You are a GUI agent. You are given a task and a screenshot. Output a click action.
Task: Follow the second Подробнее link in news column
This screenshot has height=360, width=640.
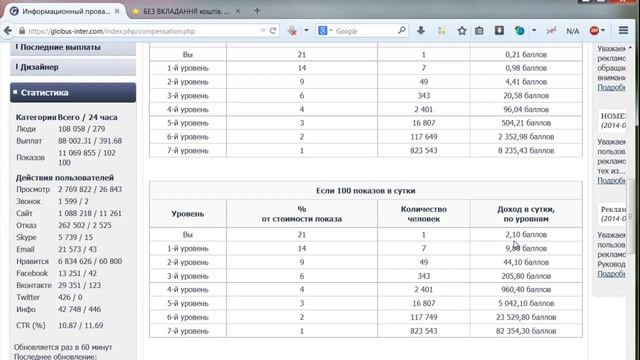pyautogui.click(x=611, y=180)
